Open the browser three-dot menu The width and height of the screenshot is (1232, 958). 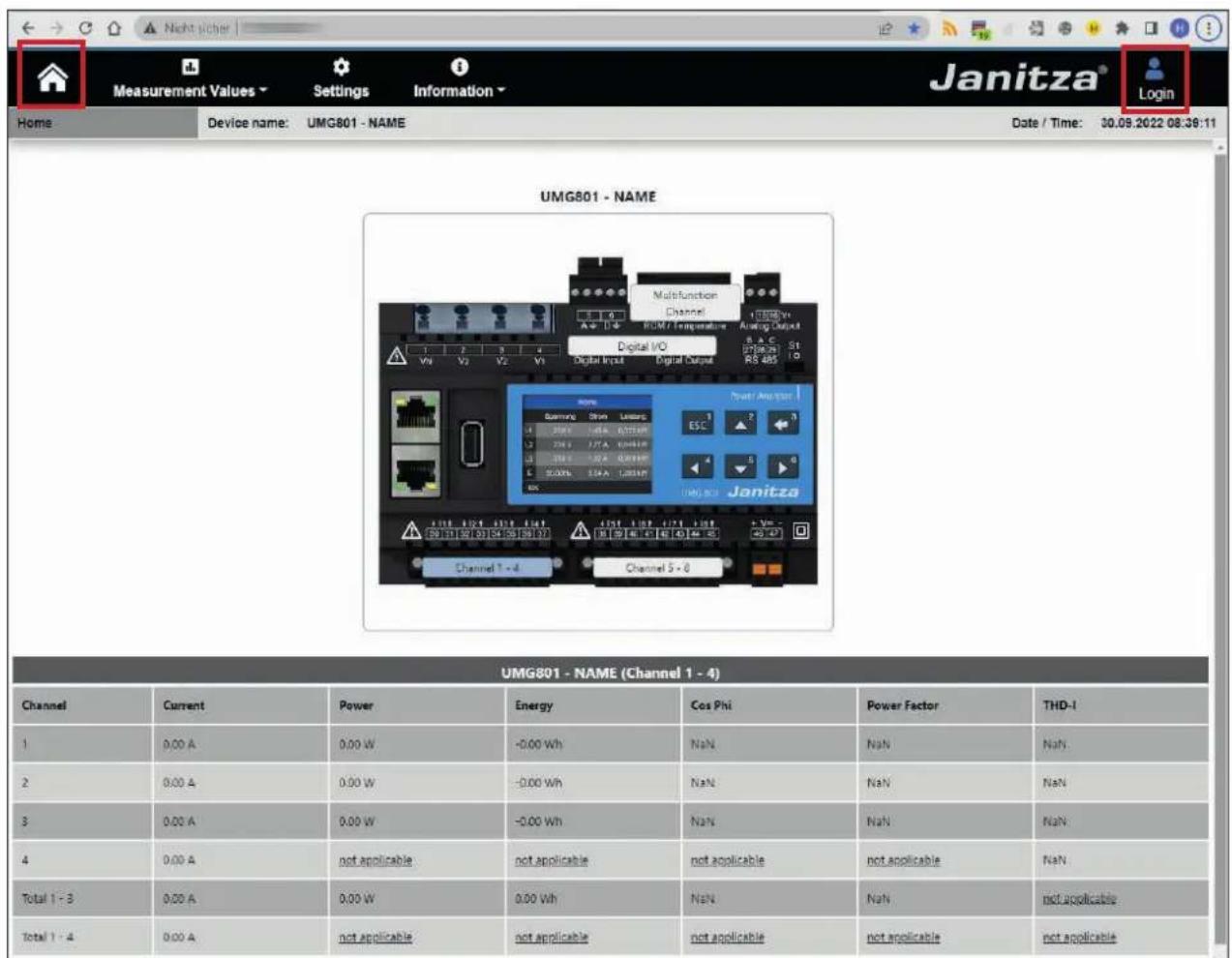pyautogui.click(x=1208, y=29)
